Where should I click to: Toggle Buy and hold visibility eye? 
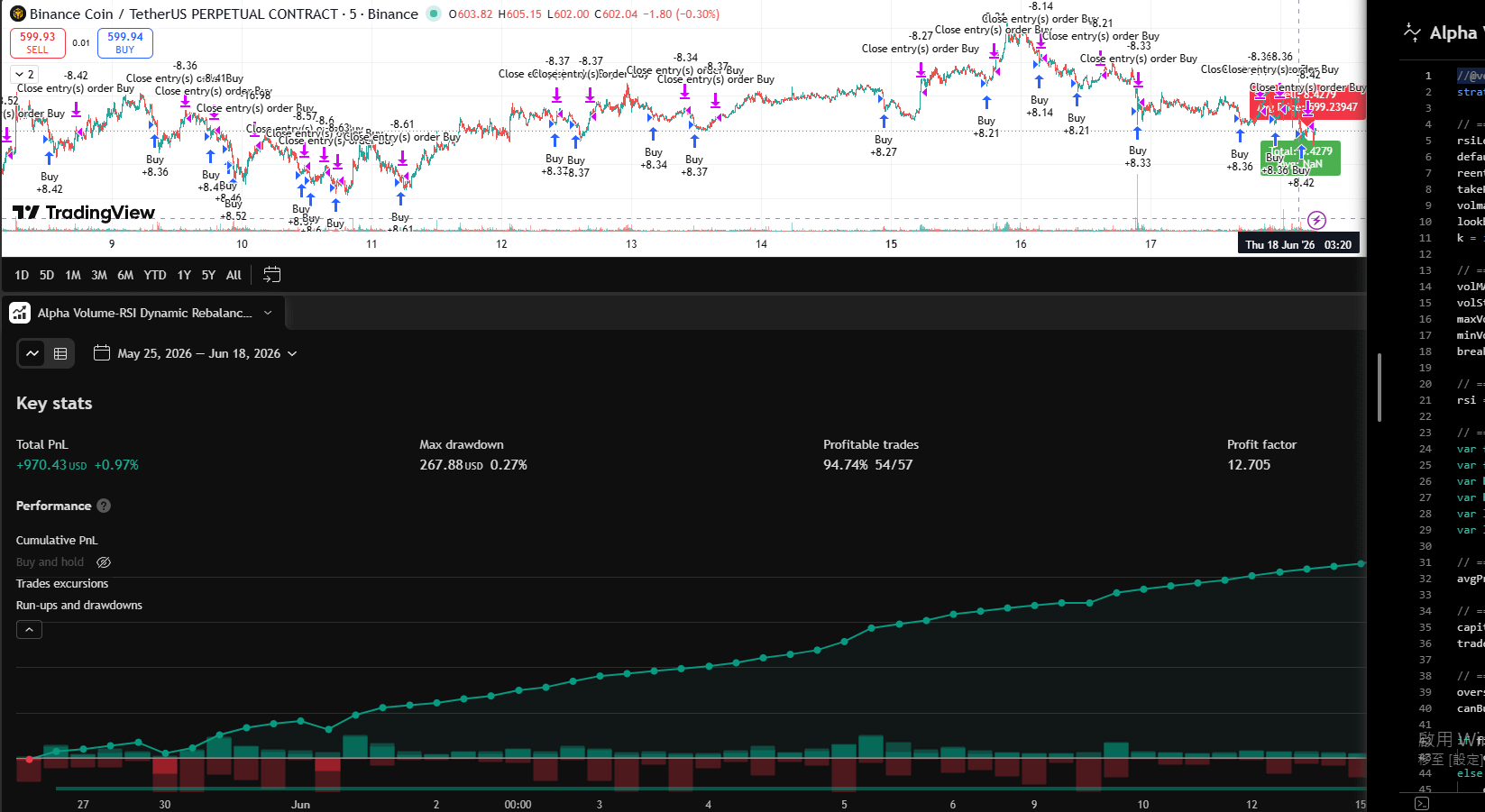104,562
